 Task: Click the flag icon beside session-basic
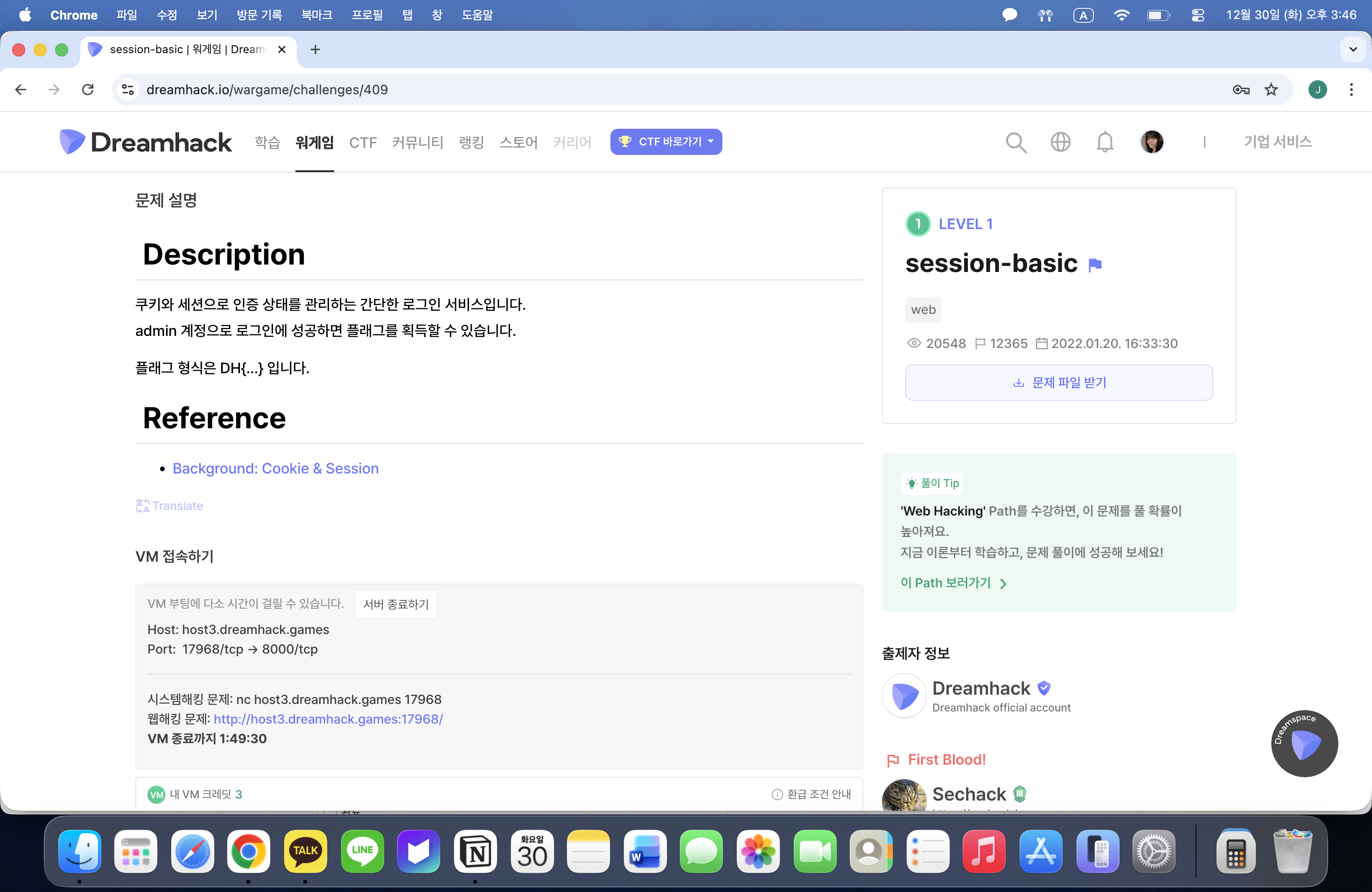(1095, 265)
